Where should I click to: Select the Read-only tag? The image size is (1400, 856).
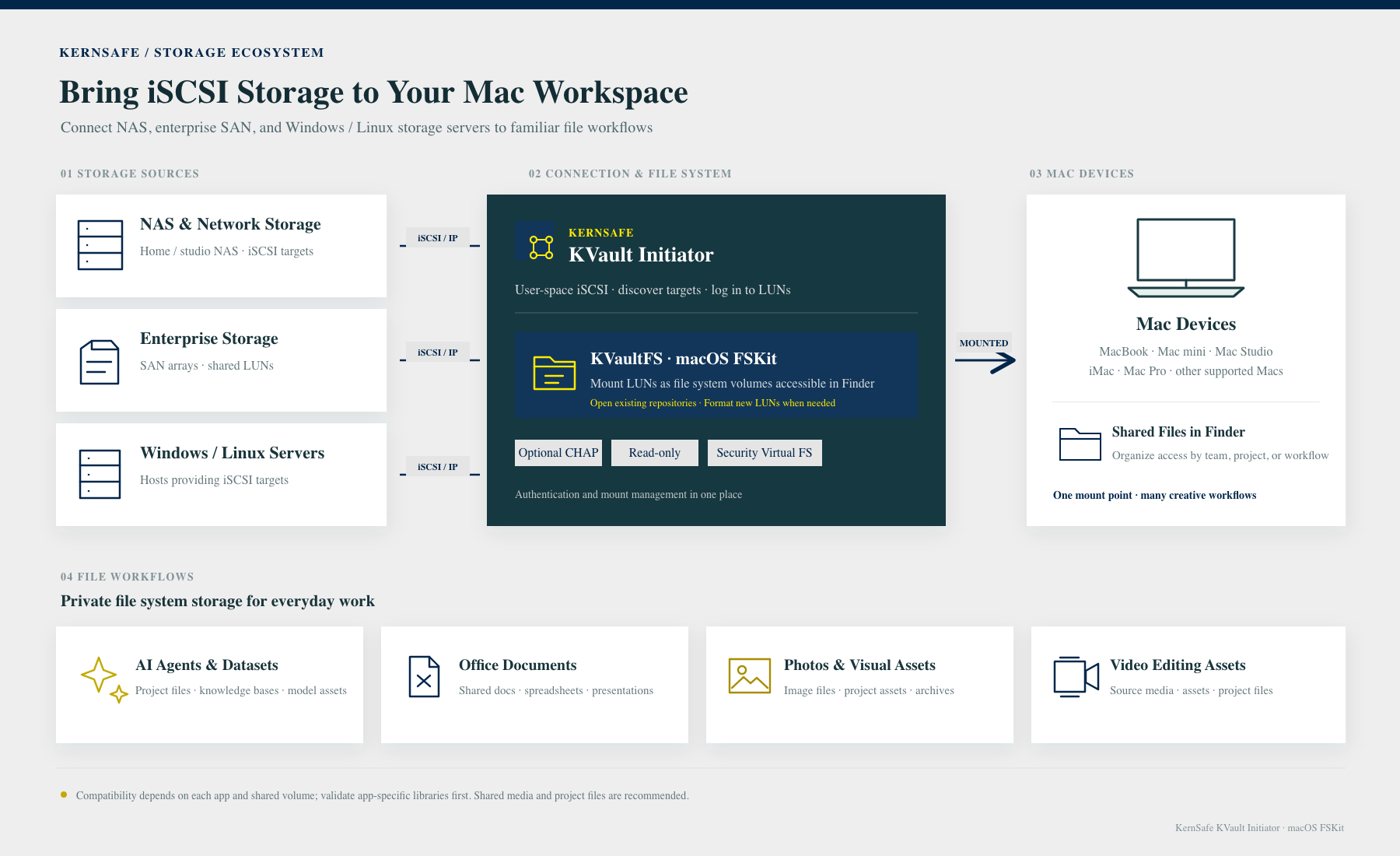655,453
